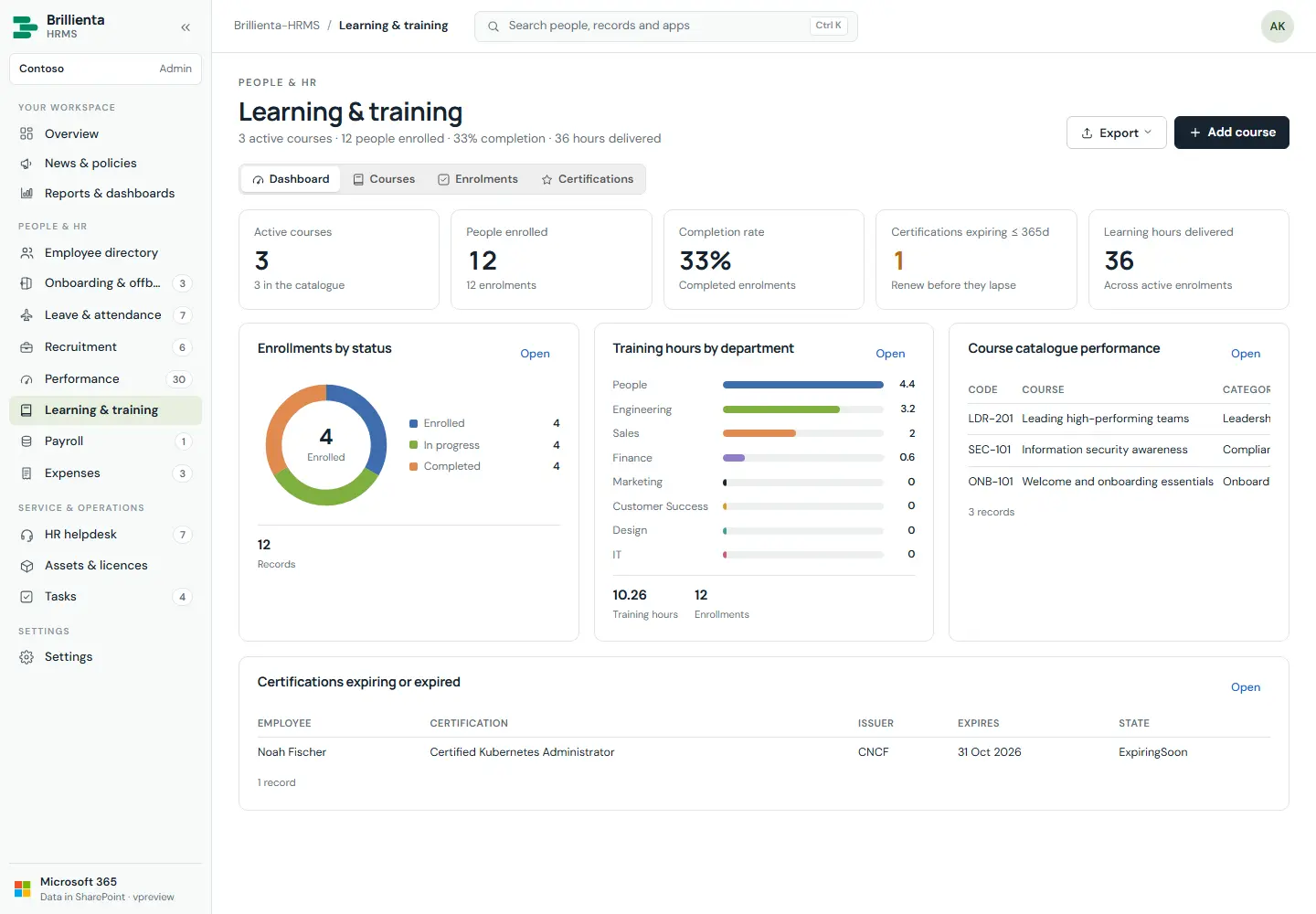
Task: Open the Certifications expiring or expired panel
Action: click(1246, 687)
